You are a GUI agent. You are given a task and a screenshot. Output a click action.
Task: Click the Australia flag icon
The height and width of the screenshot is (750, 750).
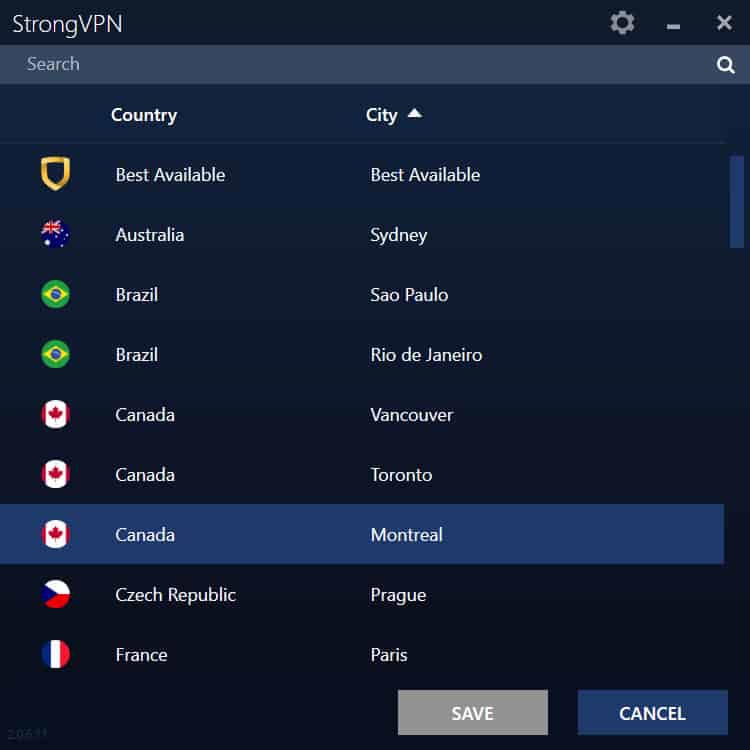pos(55,234)
